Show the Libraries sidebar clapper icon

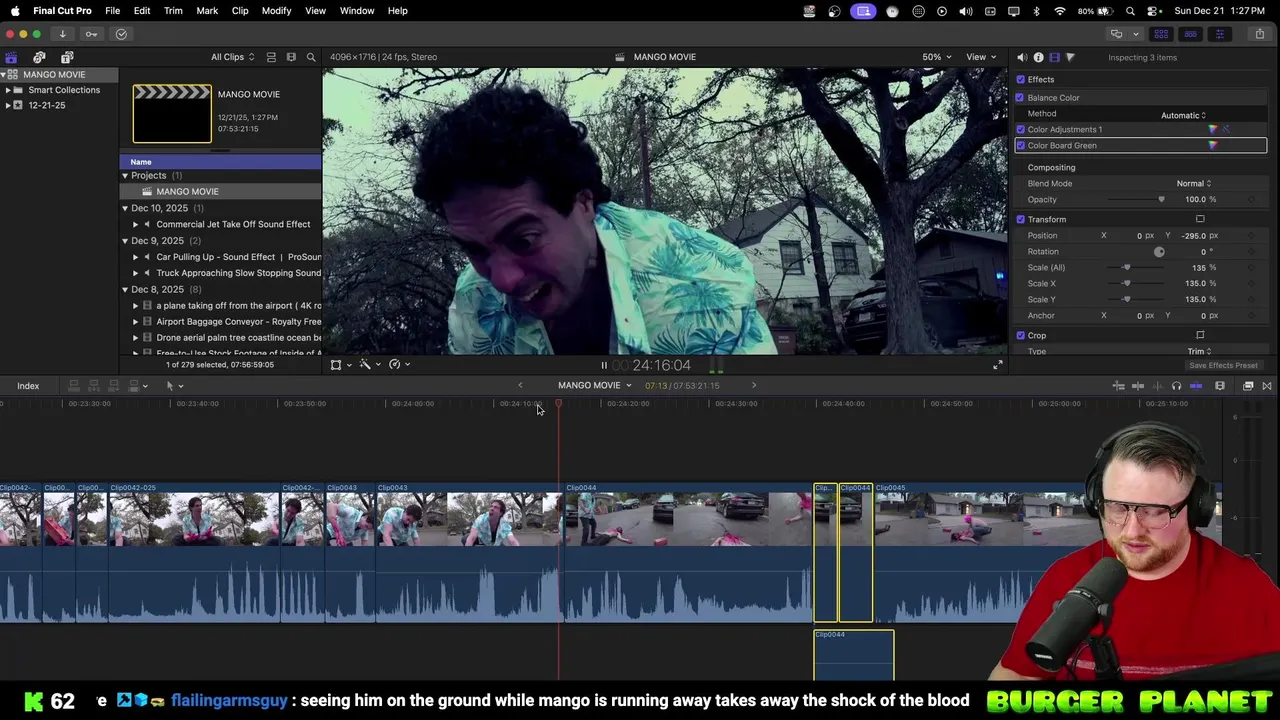point(11,57)
